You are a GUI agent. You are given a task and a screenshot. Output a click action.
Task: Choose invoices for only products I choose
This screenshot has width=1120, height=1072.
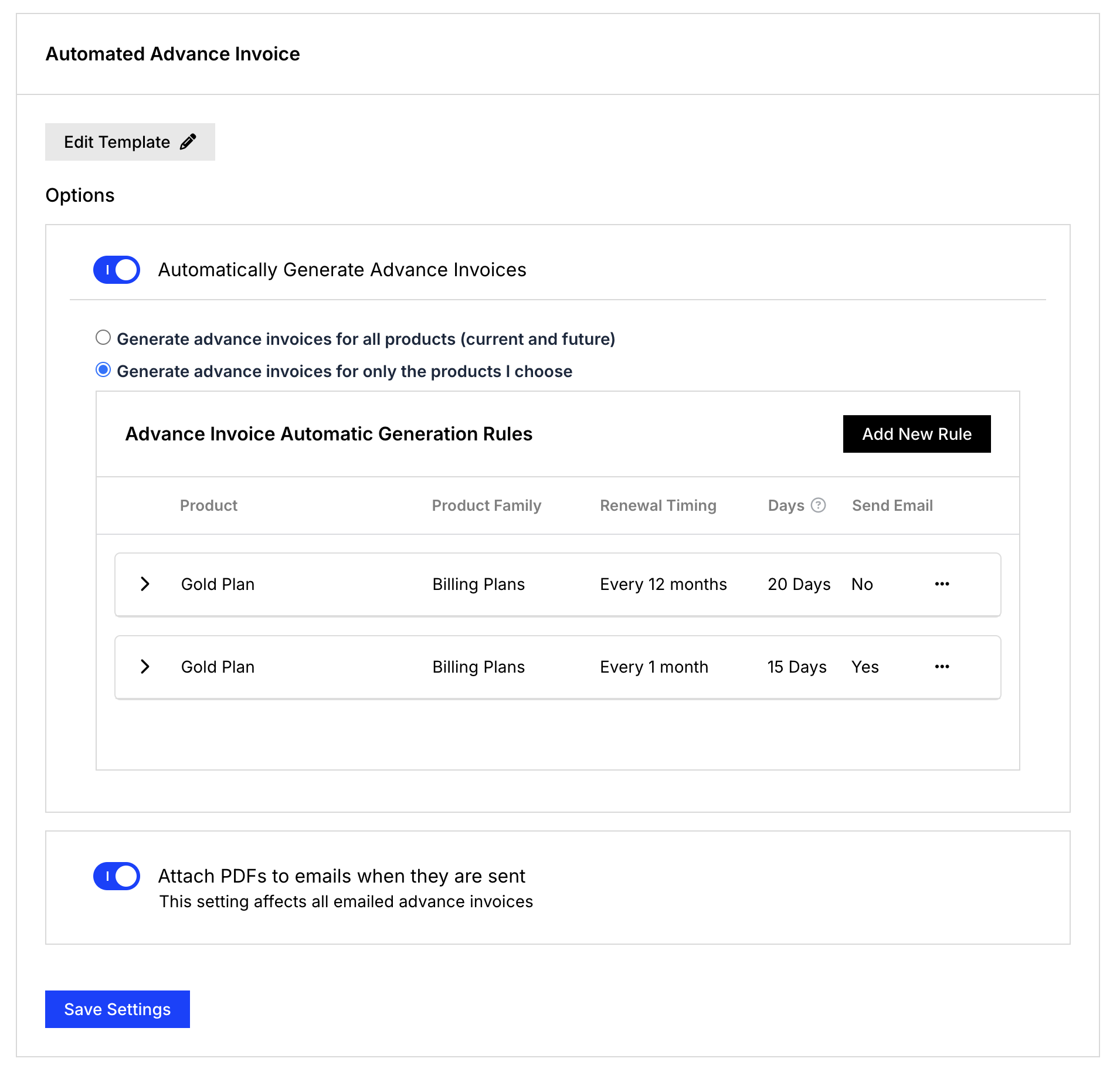pos(103,370)
